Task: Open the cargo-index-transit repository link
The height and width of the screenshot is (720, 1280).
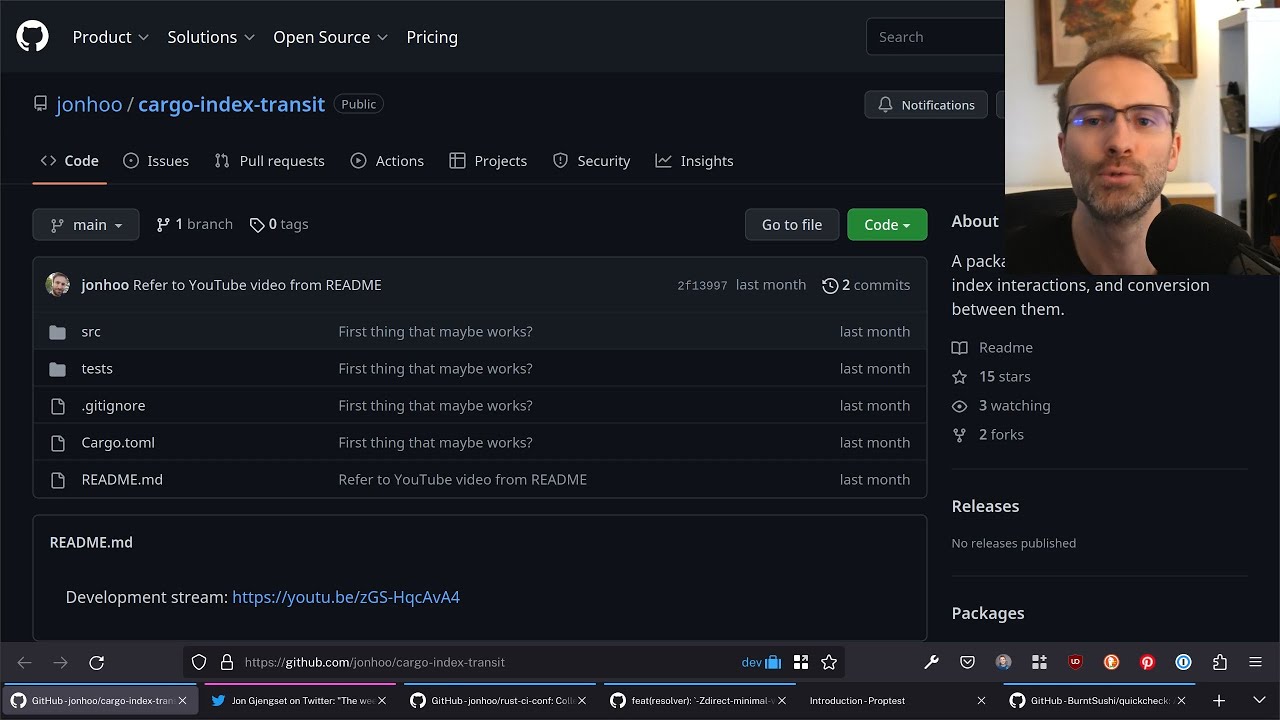Action: [231, 104]
